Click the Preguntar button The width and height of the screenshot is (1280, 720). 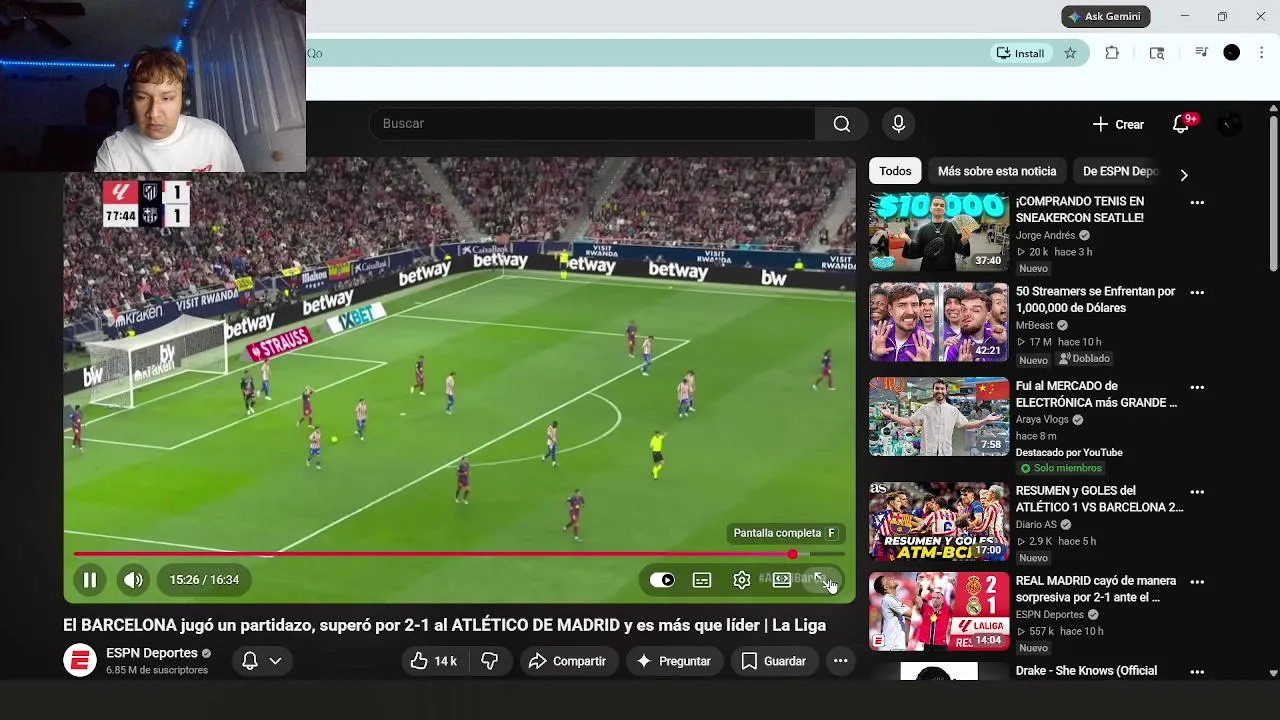click(673, 661)
